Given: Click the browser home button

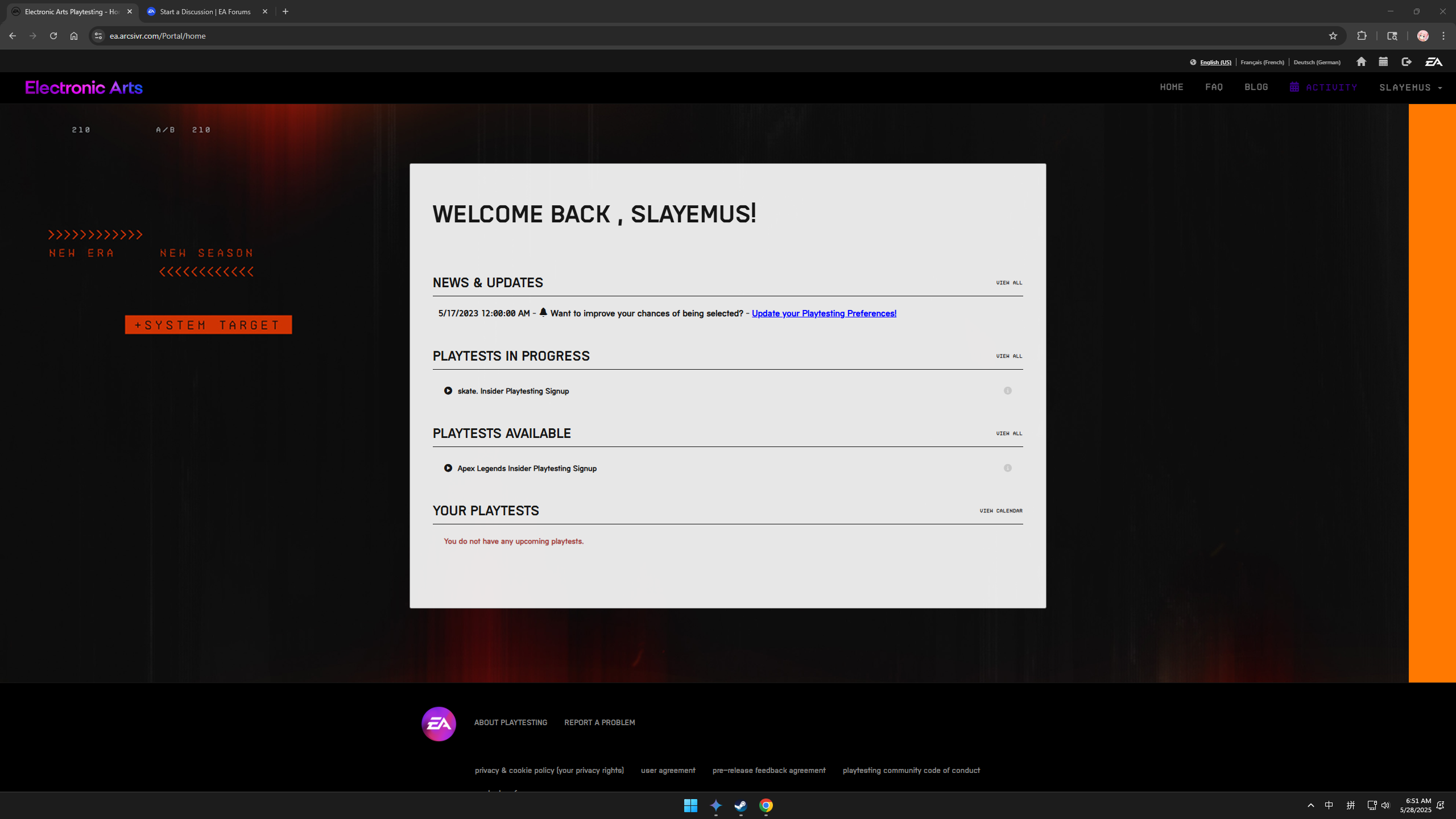Looking at the screenshot, I should (74, 36).
